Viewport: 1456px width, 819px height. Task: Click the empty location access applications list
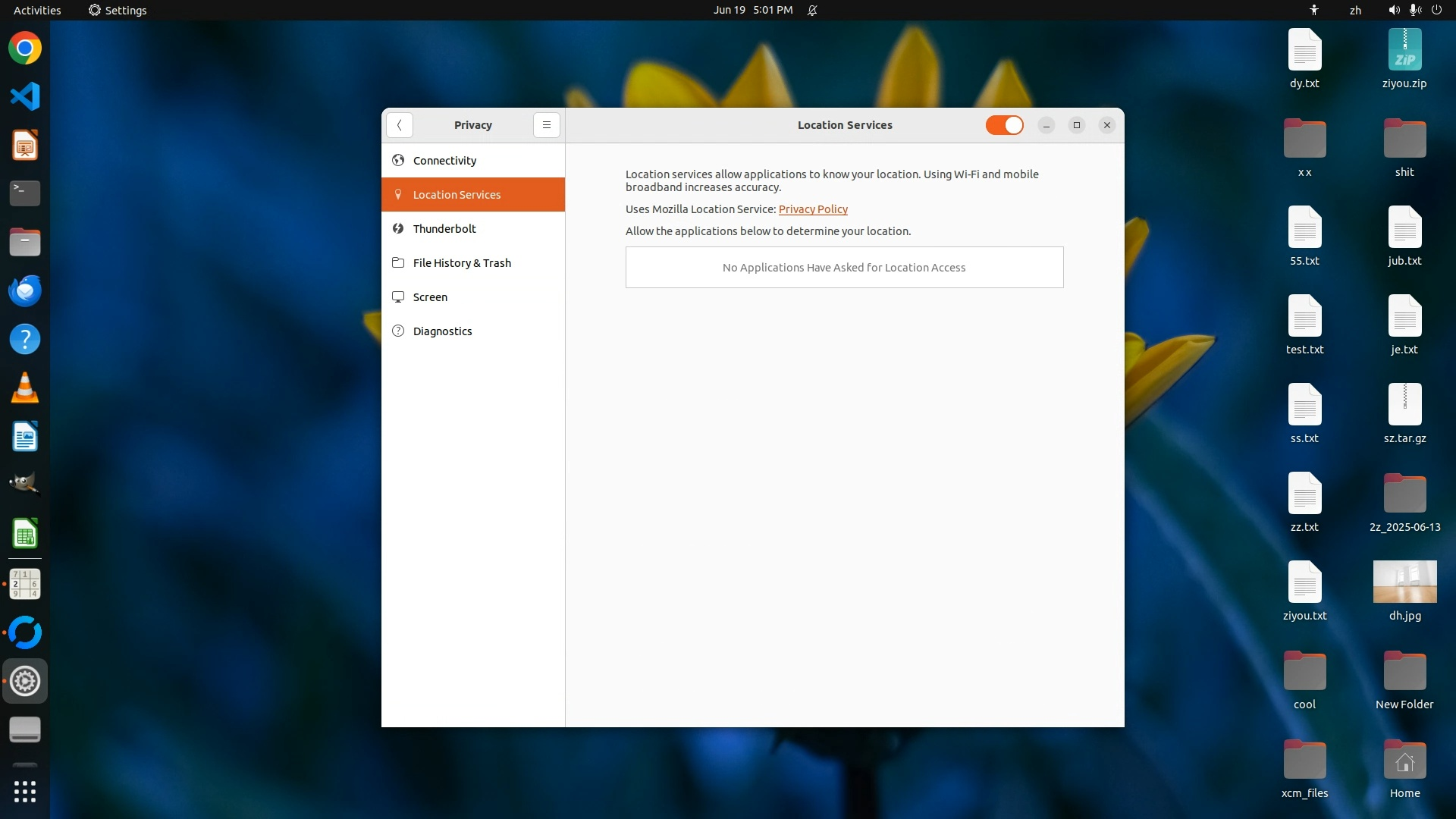click(844, 268)
